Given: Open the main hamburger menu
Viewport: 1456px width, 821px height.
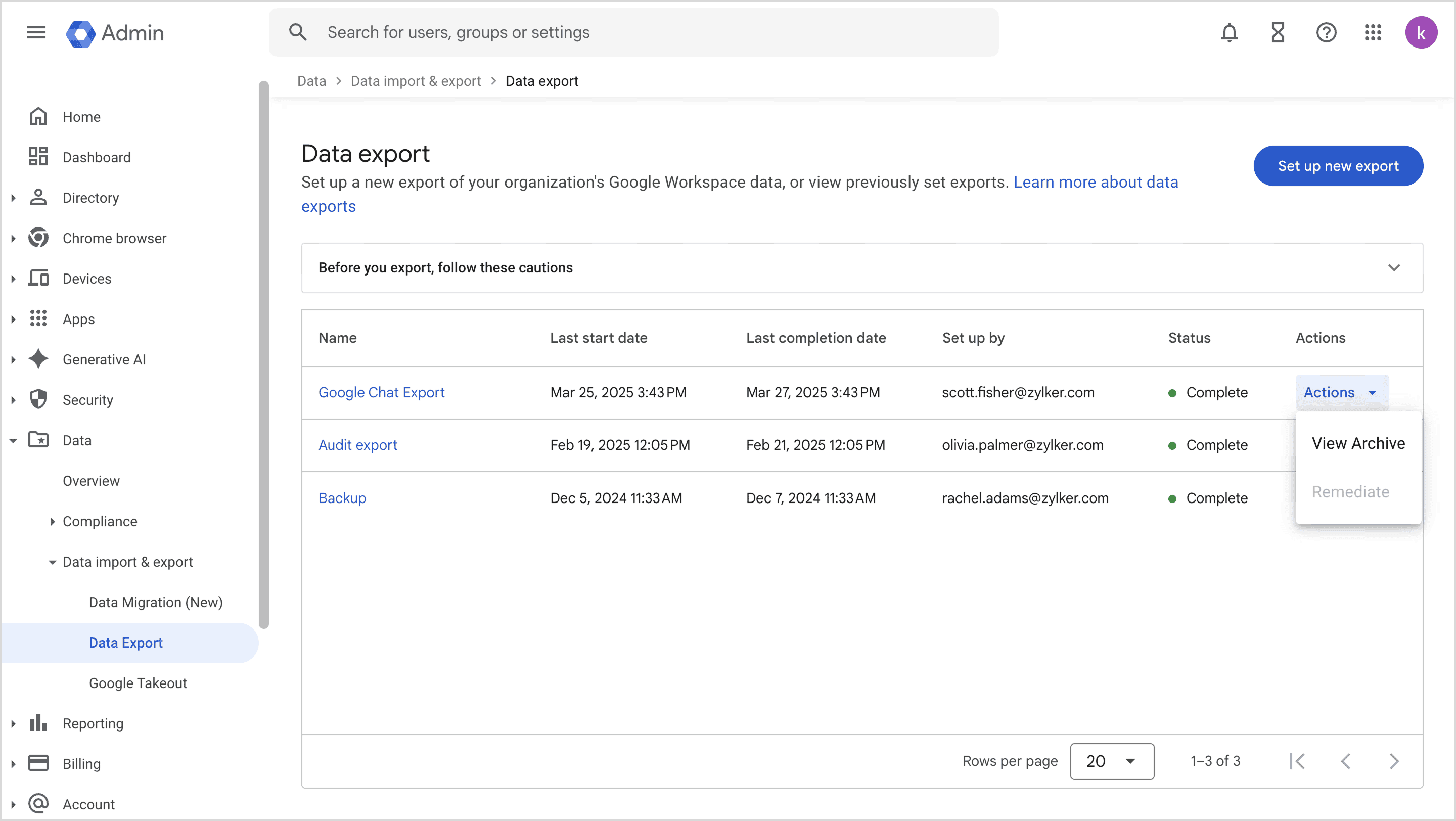Looking at the screenshot, I should tap(36, 33).
